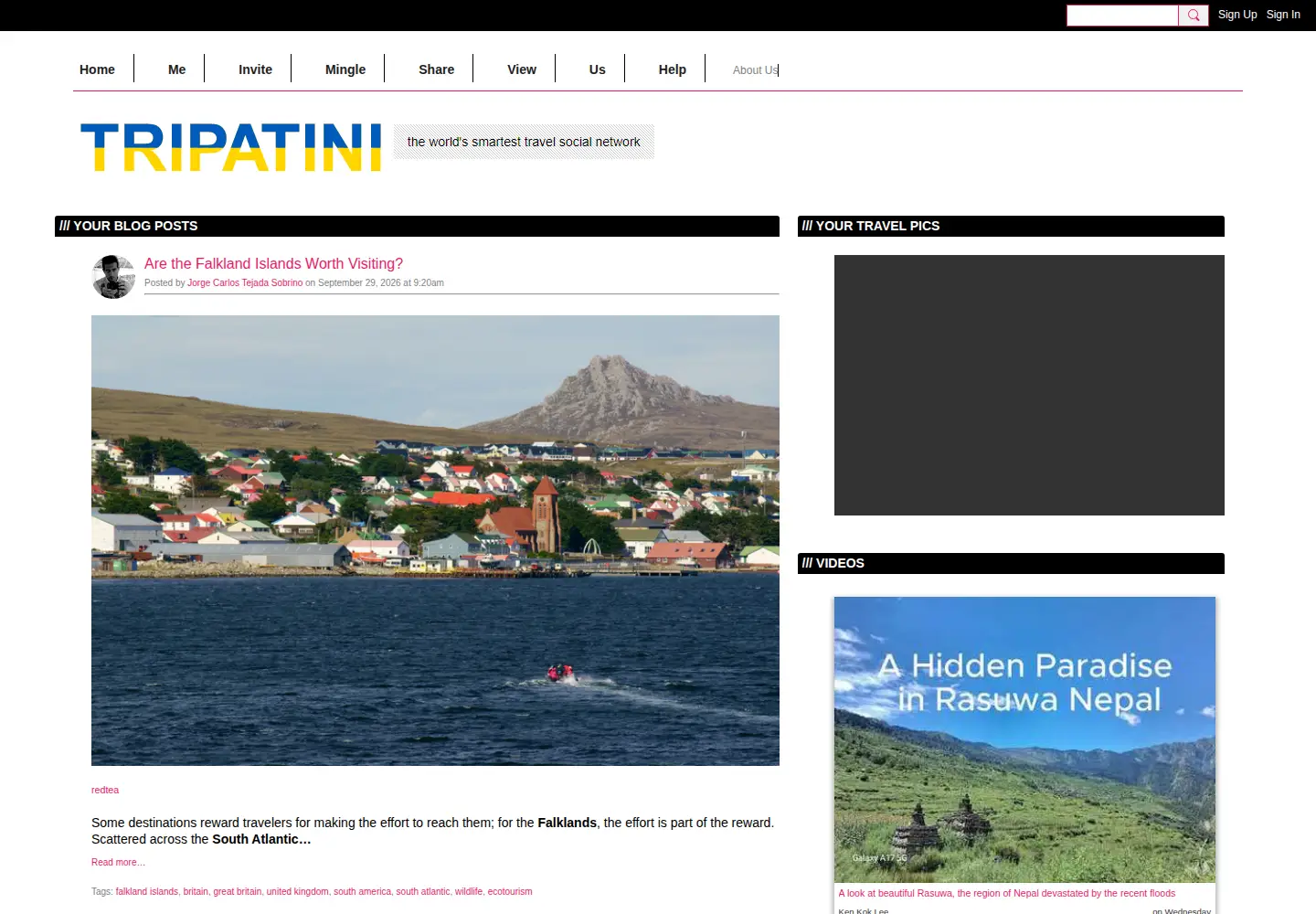Open 'A look at beautiful Rasuwa' video link

[x=1007, y=893]
